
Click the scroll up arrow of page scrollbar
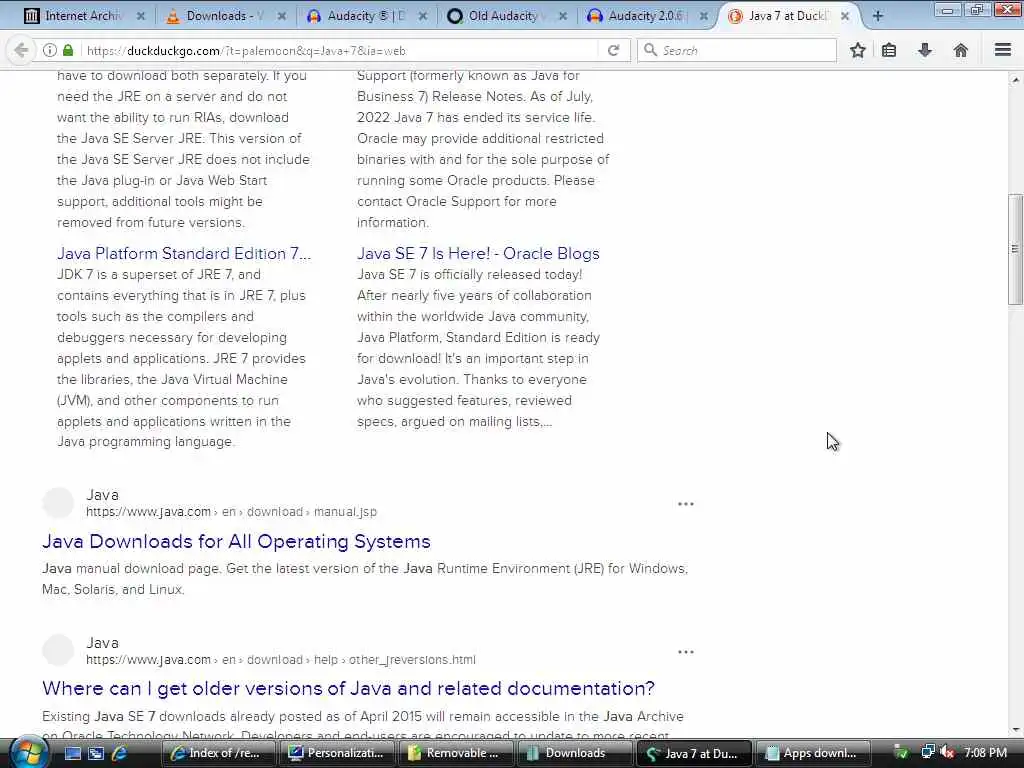click(1015, 80)
